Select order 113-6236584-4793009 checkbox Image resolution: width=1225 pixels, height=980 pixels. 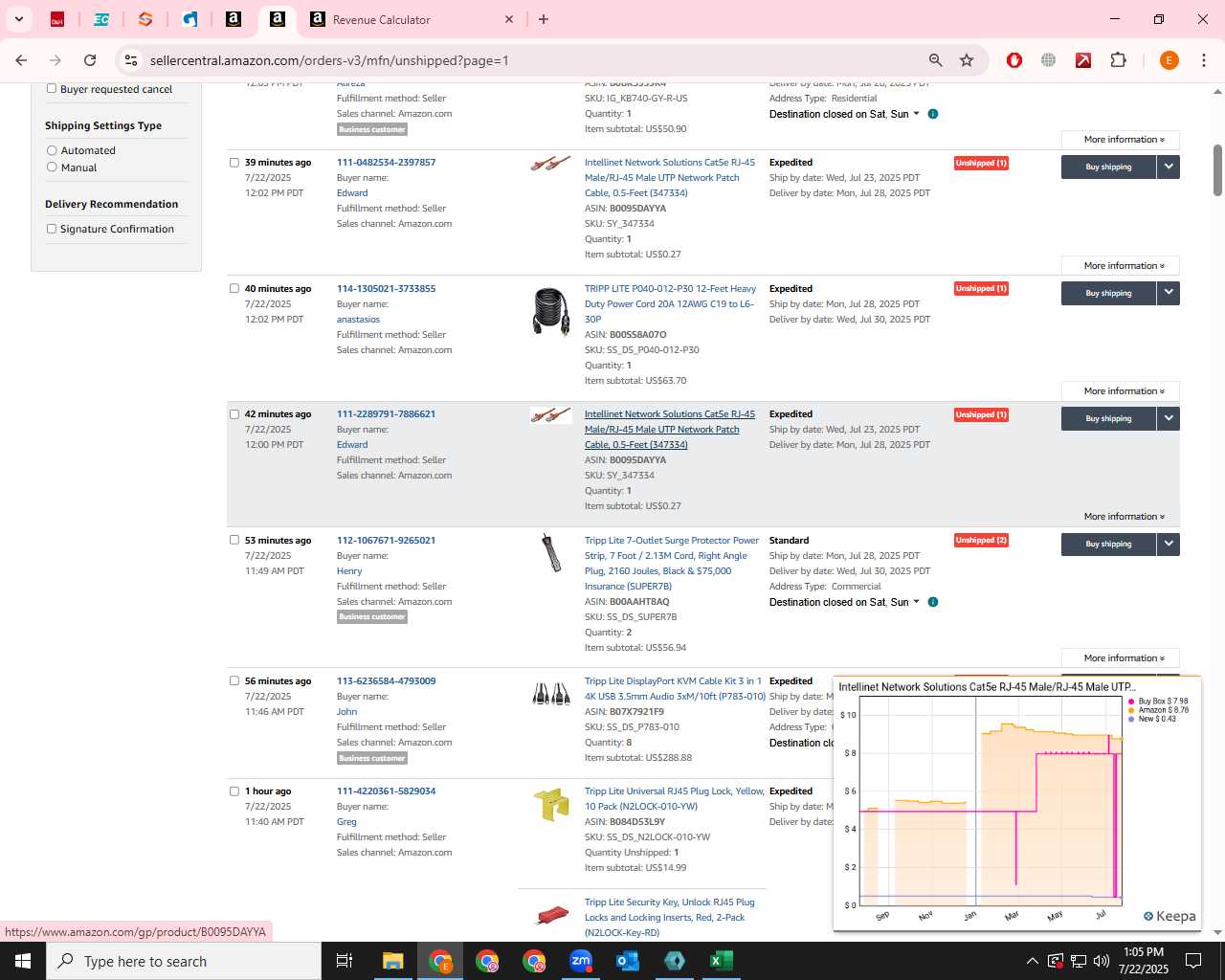[x=234, y=680]
